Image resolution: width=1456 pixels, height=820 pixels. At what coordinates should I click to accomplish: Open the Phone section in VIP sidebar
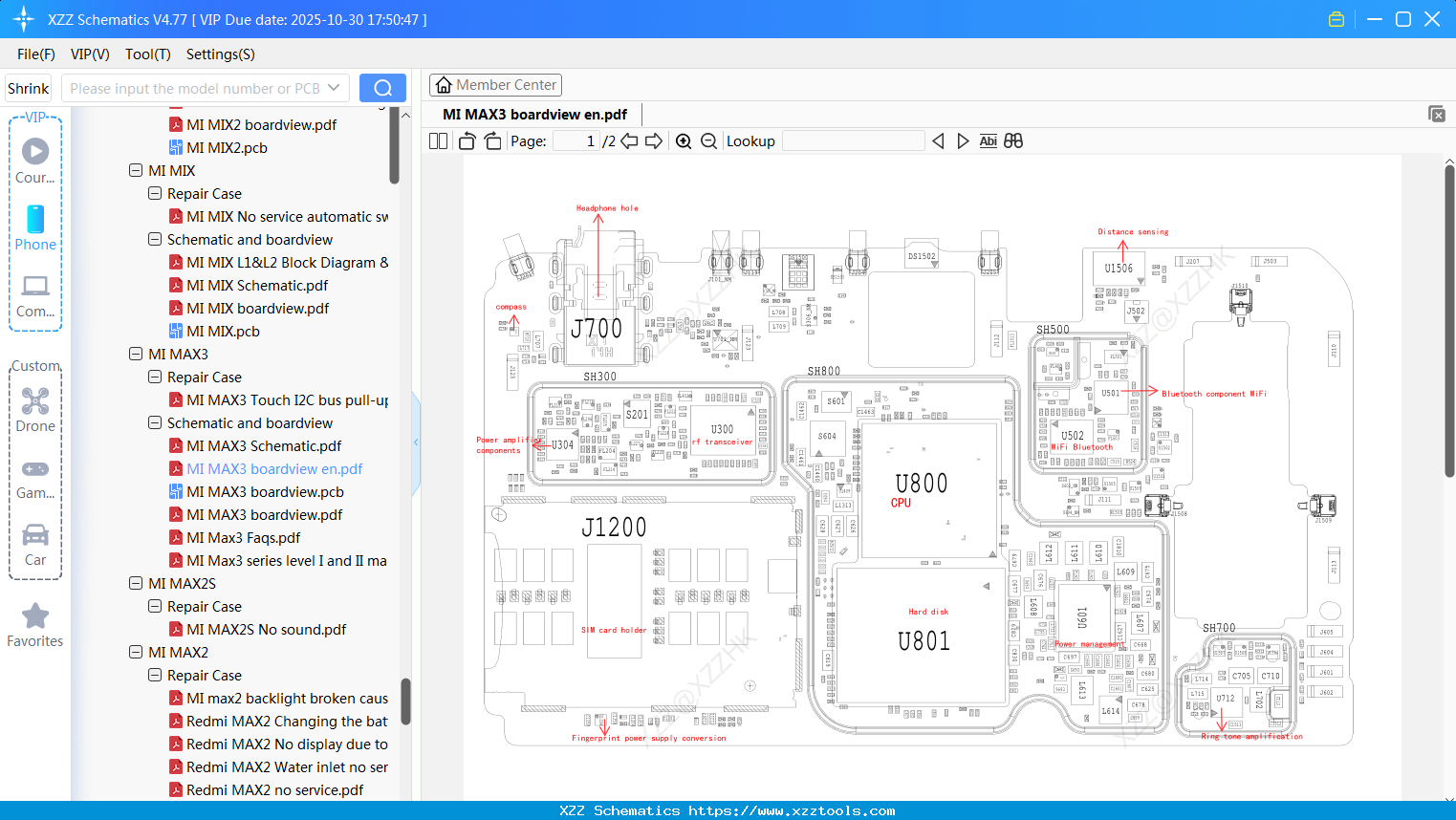coord(34,221)
